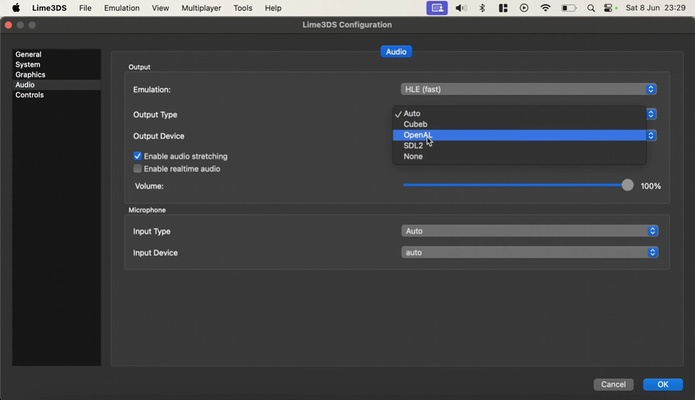Click the Audio tab
The height and width of the screenshot is (400, 695).
click(396, 52)
